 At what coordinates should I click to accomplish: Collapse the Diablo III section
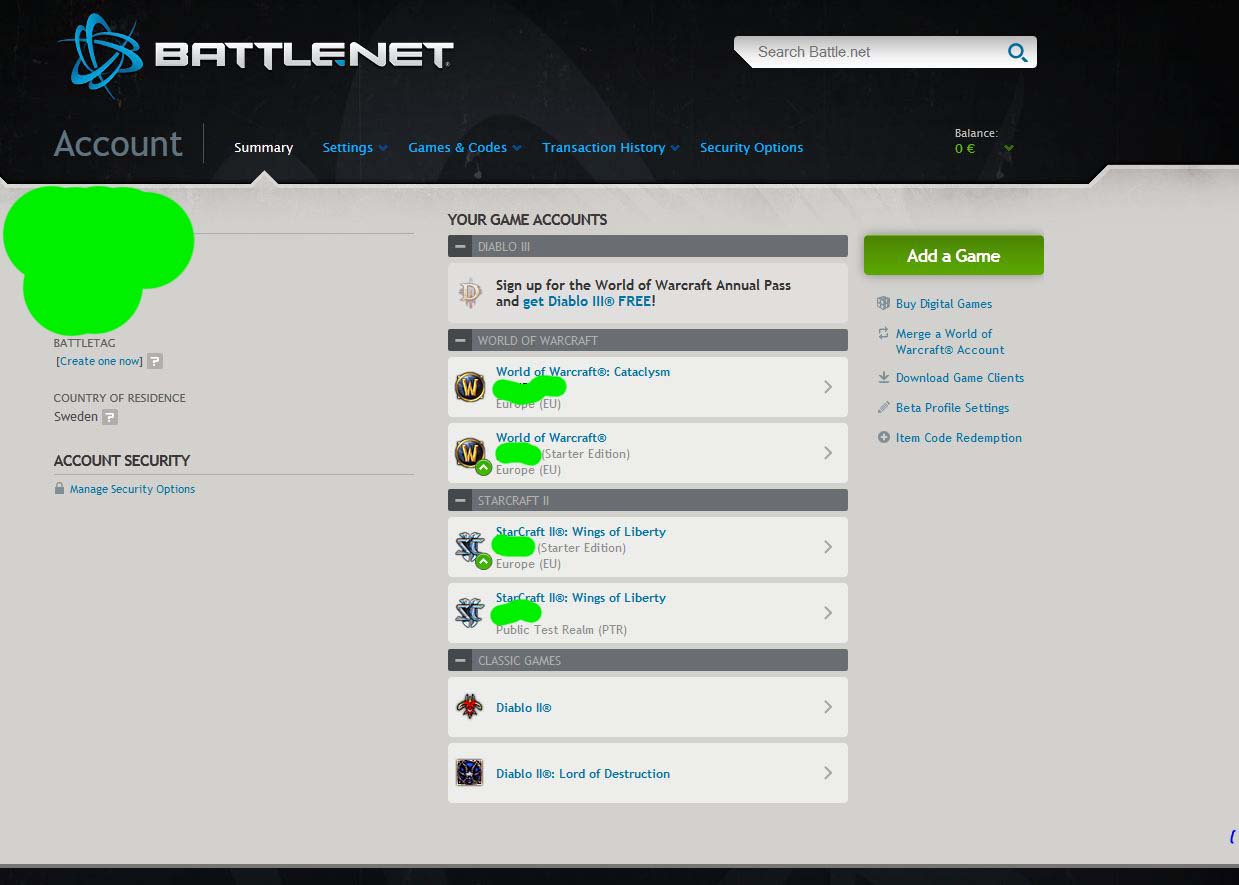click(460, 246)
